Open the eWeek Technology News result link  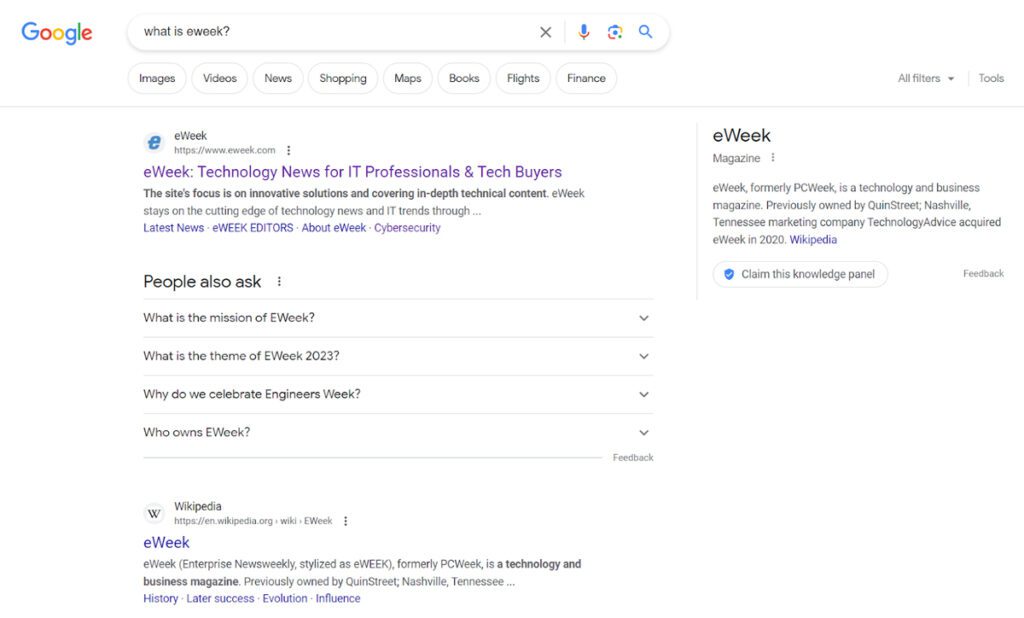(352, 172)
